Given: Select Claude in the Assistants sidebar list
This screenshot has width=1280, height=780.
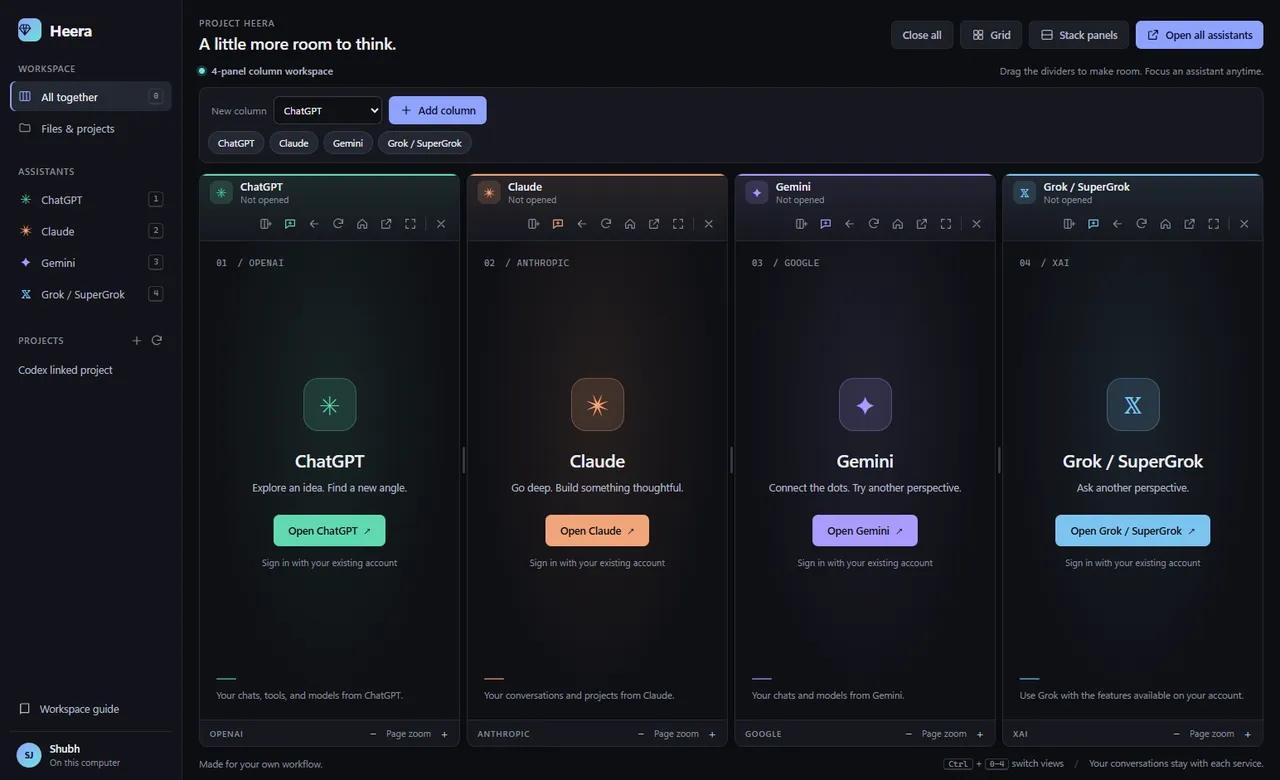Looking at the screenshot, I should [x=91, y=231].
